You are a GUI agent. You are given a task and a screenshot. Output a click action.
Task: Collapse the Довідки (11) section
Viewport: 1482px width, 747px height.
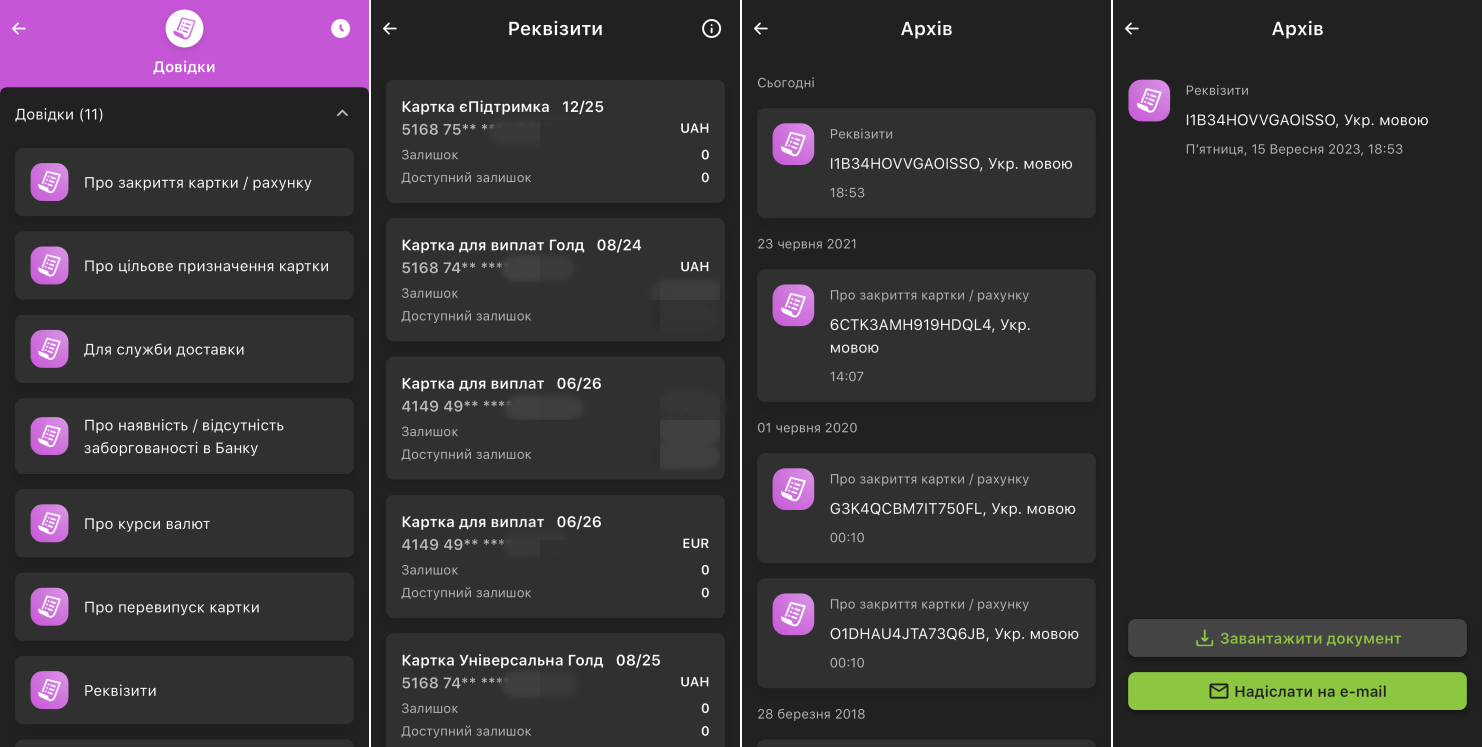[342, 114]
